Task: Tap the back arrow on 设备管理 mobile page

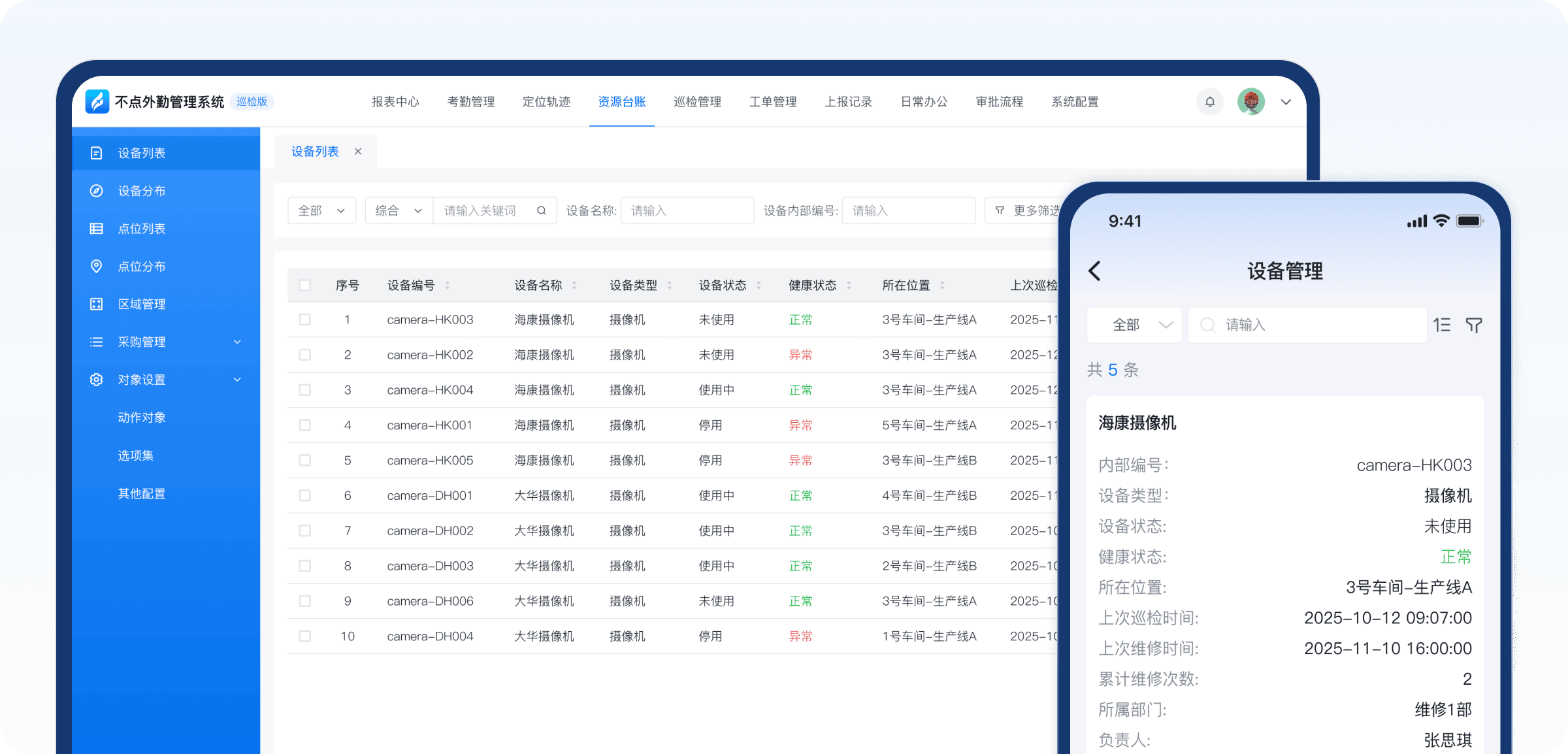Action: 1095,270
